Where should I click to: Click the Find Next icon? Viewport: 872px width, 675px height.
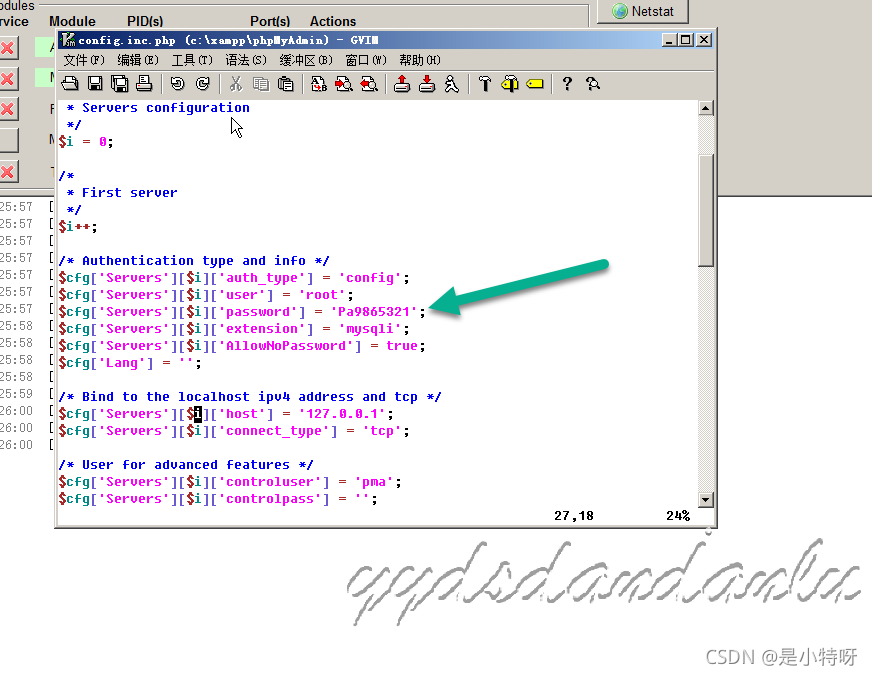[x=344, y=83]
